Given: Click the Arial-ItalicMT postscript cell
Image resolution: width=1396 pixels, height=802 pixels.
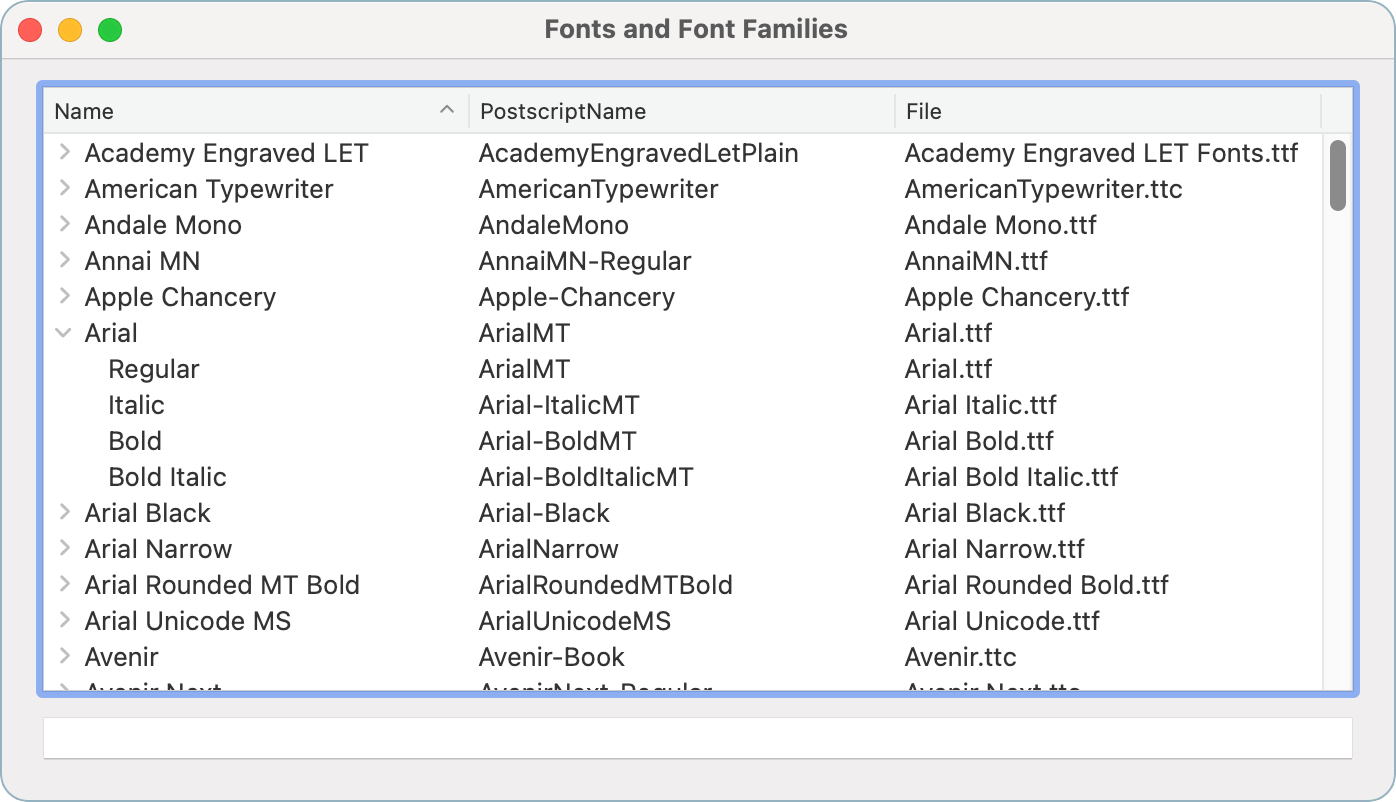Looking at the screenshot, I should pyautogui.click(x=559, y=405).
